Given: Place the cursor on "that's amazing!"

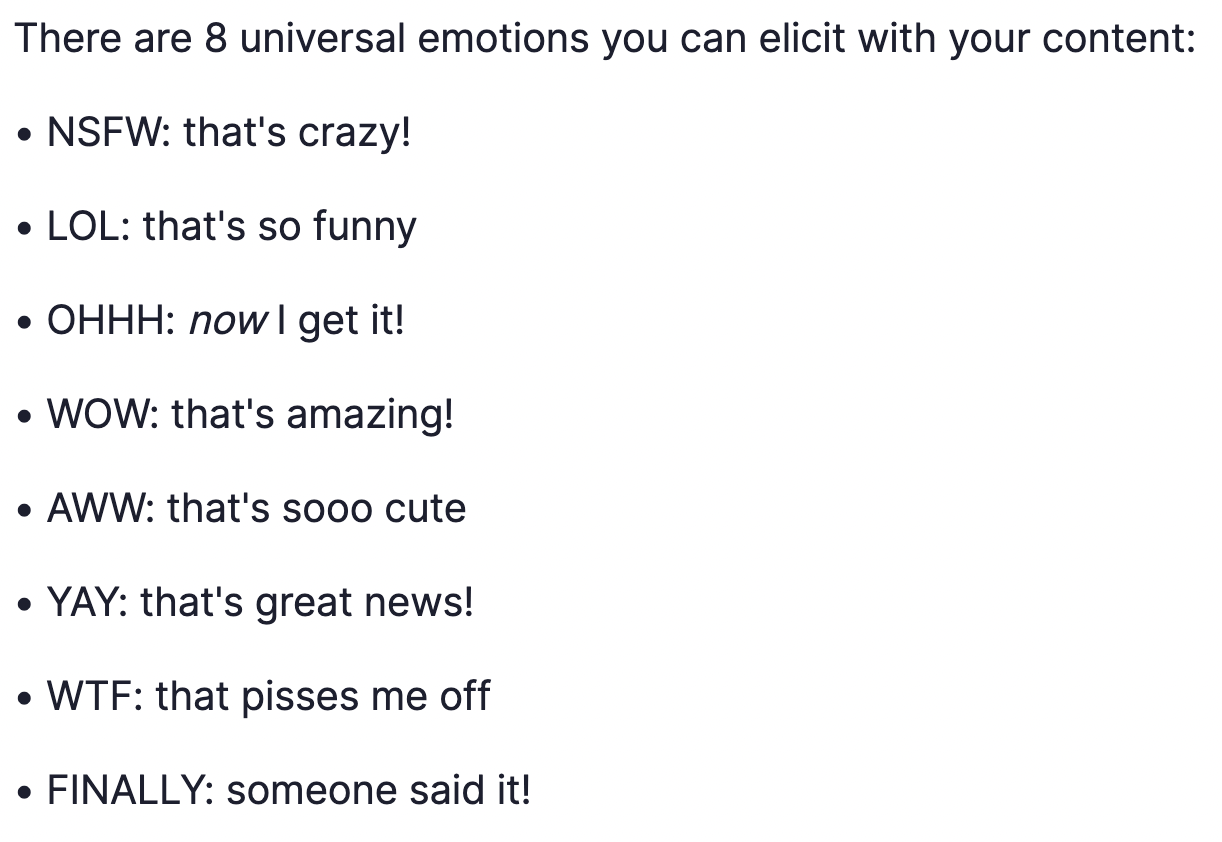Looking at the screenshot, I should coord(313,416).
